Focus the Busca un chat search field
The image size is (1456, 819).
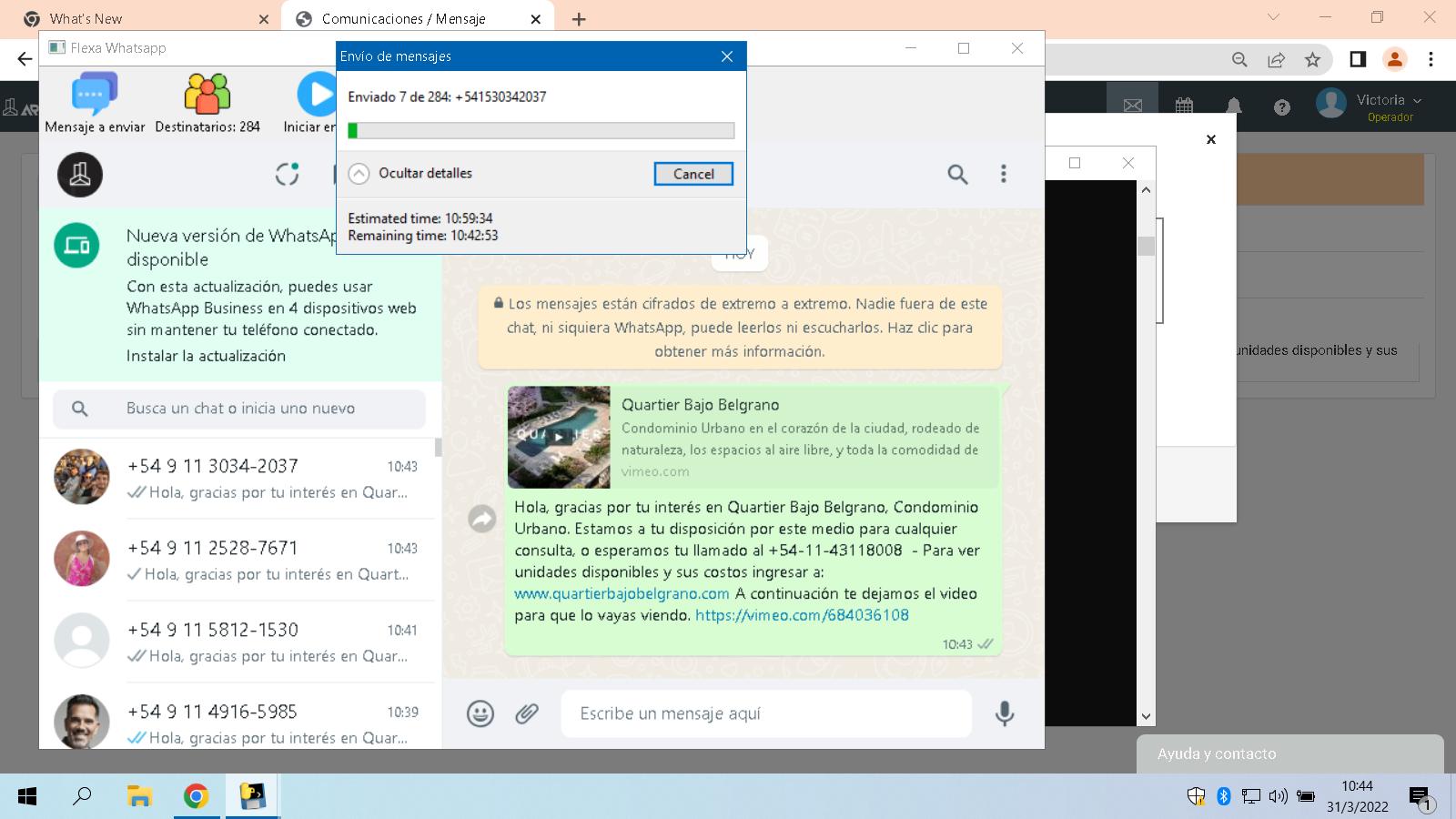point(239,409)
